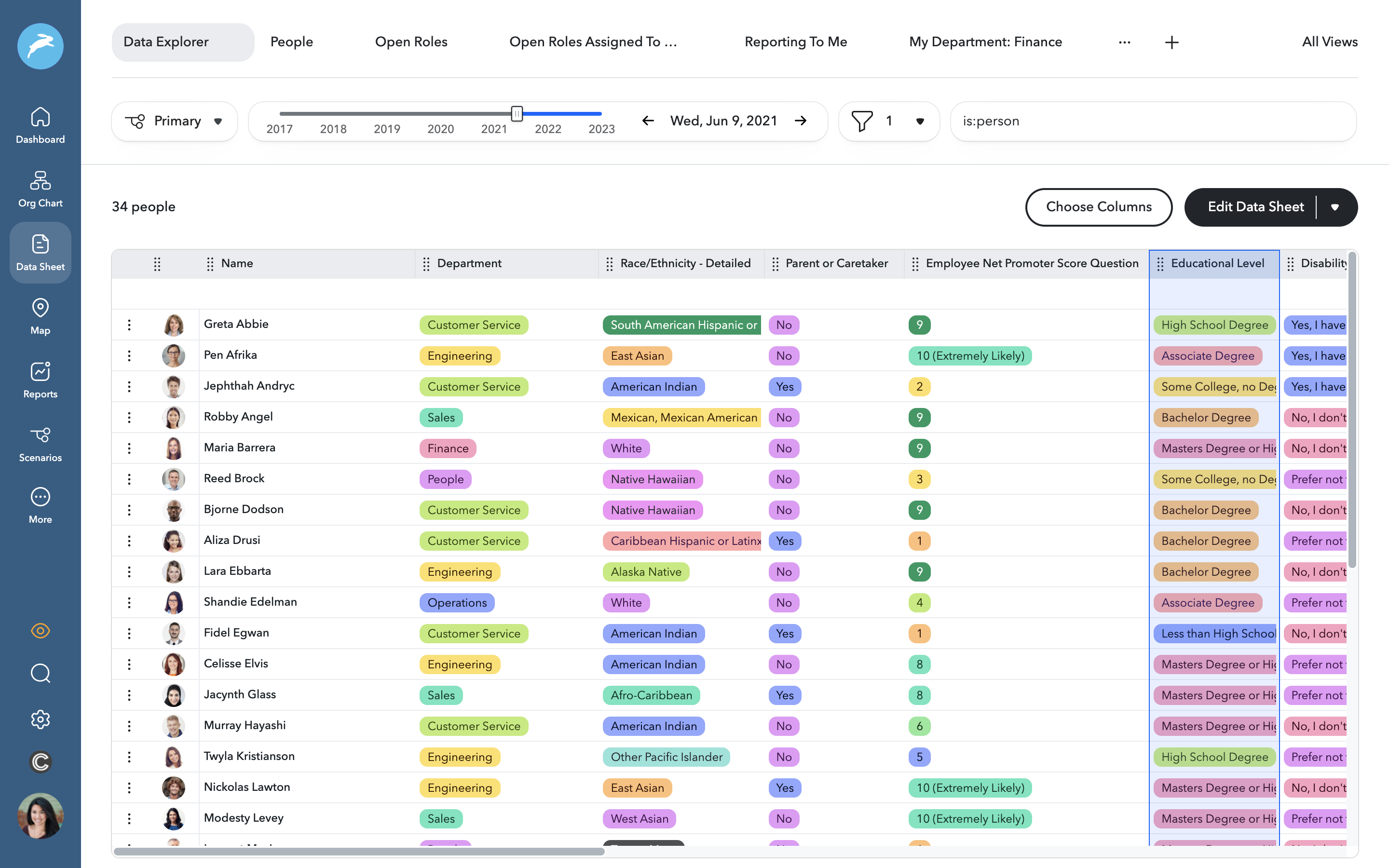This screenshot has width=1389, height=868.
Task: Switch to the Open Roles tab
Action: [411, 41]
